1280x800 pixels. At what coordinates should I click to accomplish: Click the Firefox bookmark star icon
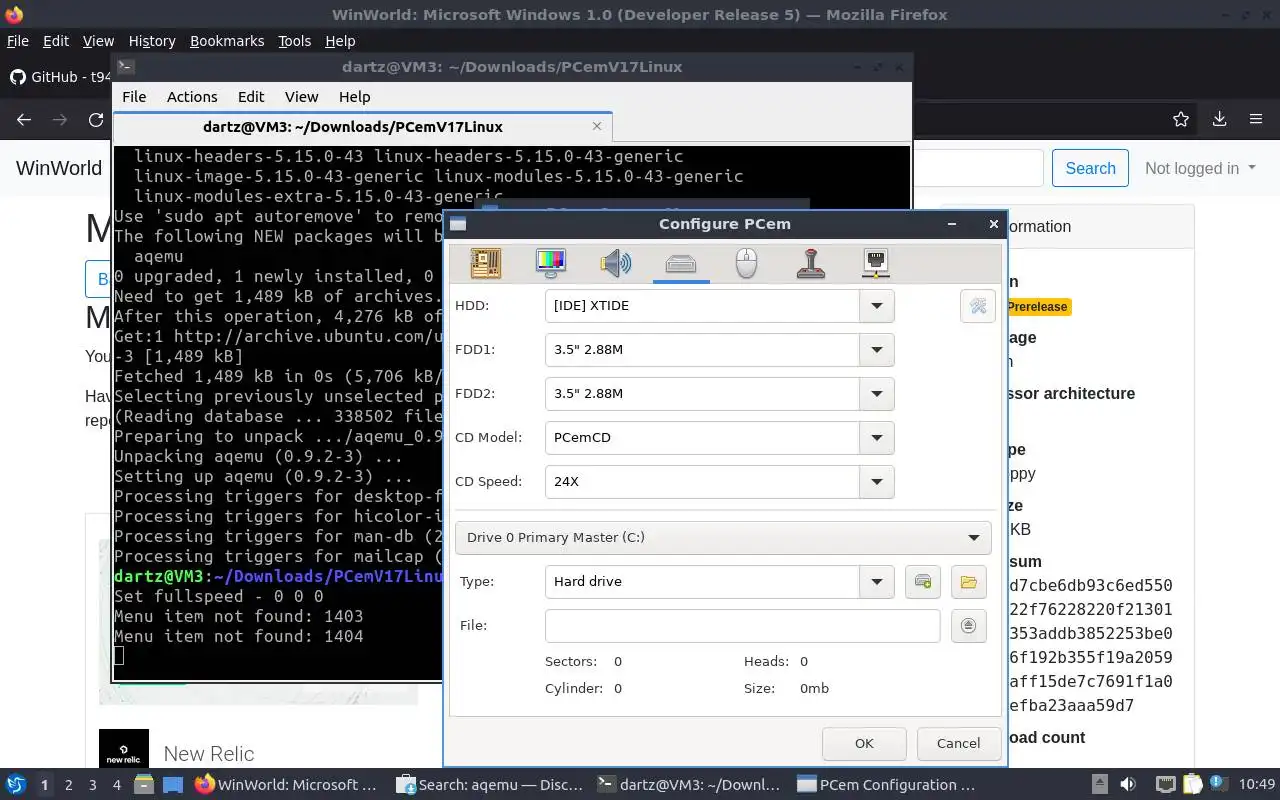tap(1181, 119)
